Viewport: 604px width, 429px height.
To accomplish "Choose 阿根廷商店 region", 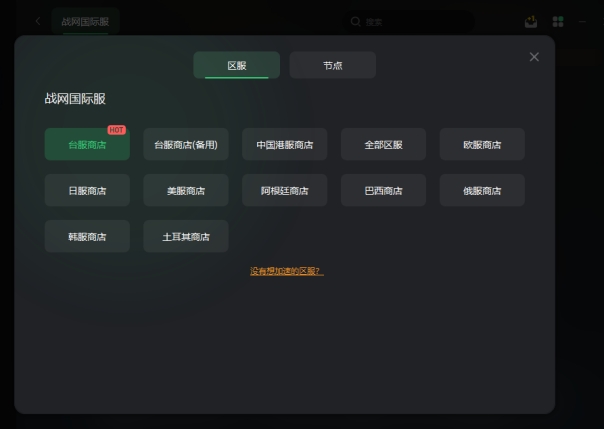I will coord(285,190).
